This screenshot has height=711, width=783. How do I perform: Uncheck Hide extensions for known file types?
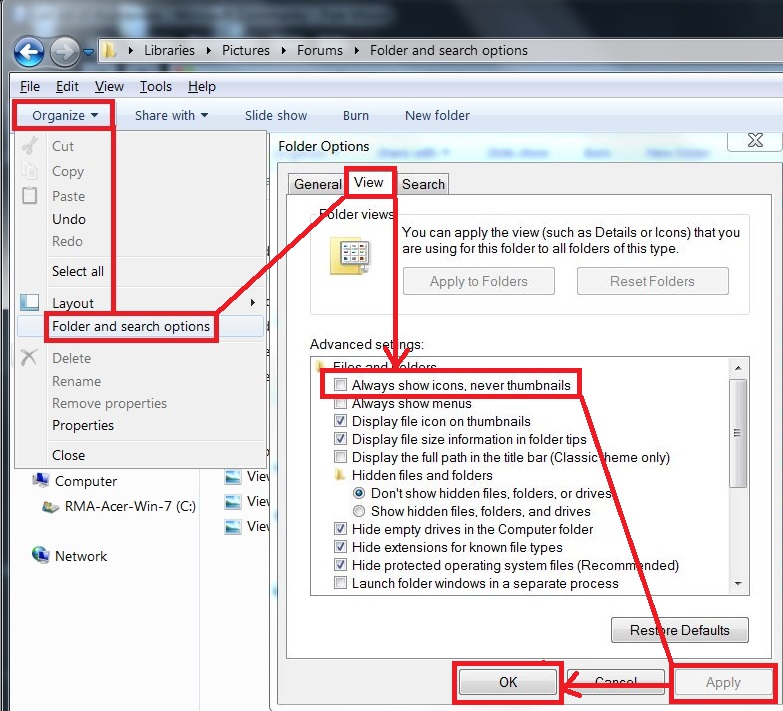coord(341,547)
